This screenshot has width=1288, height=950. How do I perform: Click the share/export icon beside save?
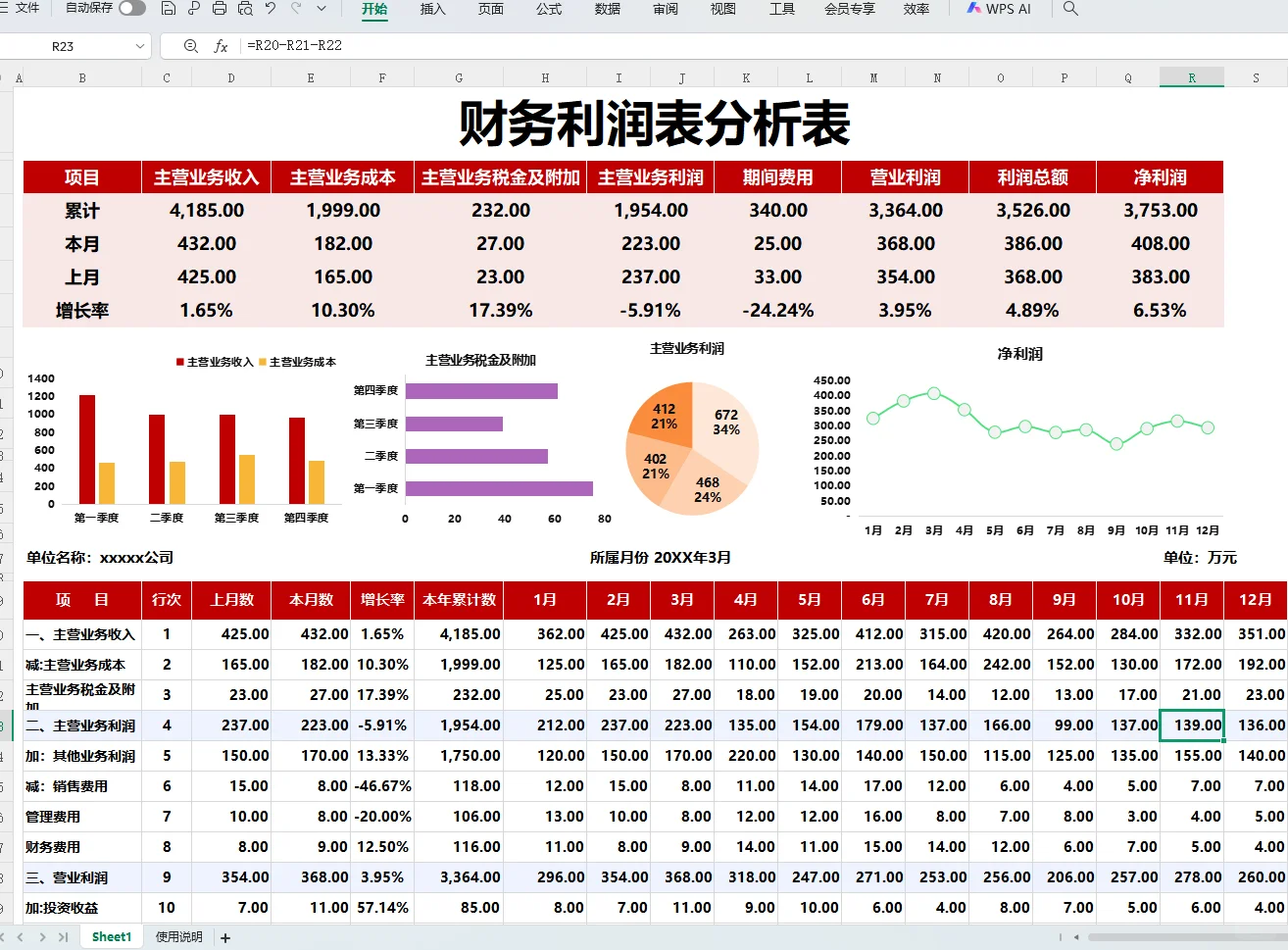(x=194, y=8)
